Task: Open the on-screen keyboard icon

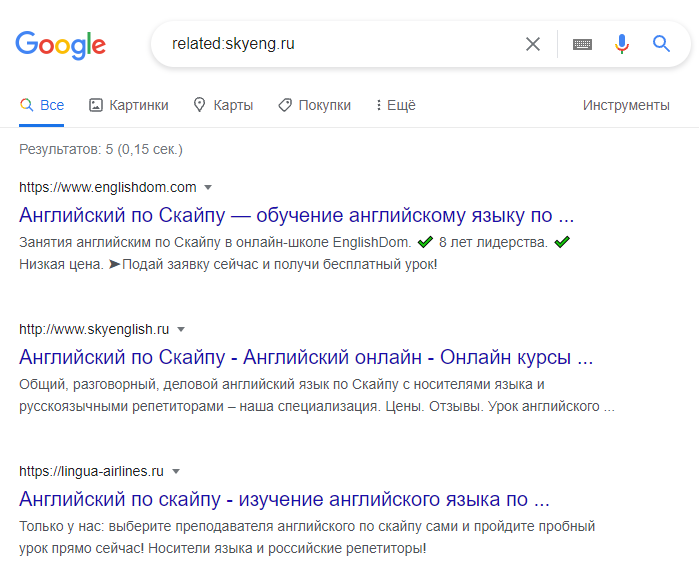Action: coord(582,44)
